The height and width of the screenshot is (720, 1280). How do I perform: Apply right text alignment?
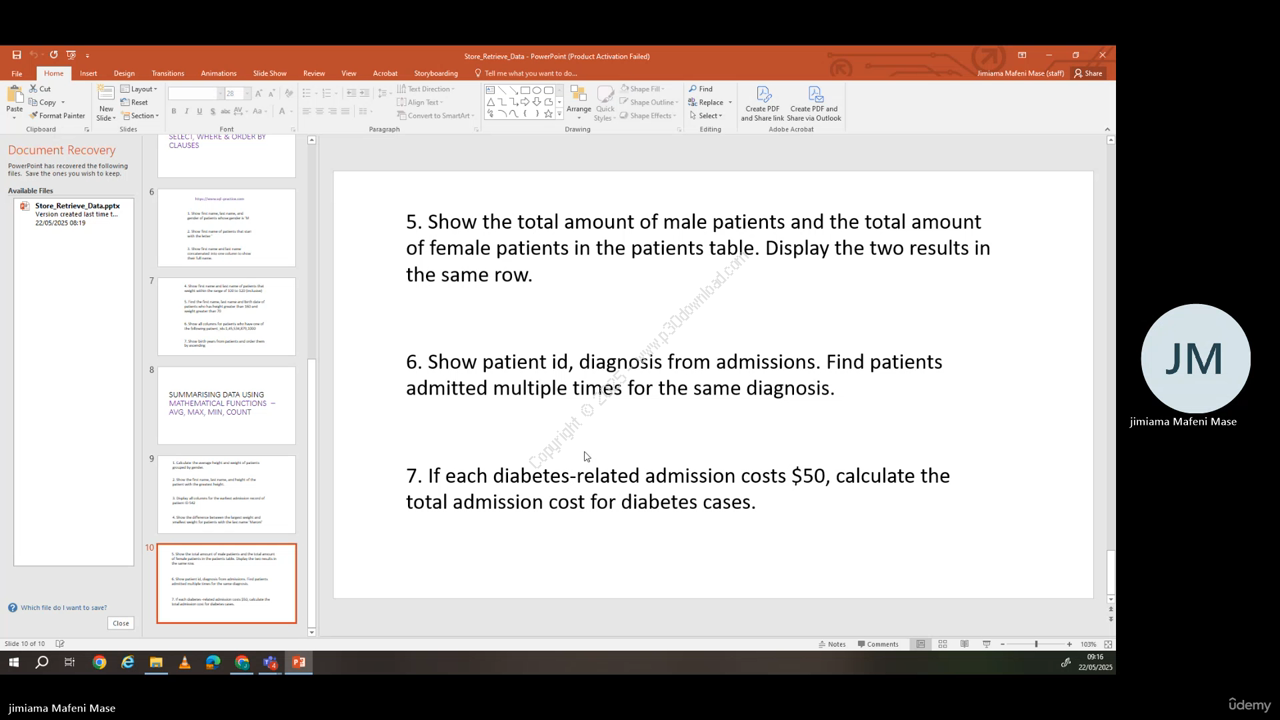(x=333, y=111)
